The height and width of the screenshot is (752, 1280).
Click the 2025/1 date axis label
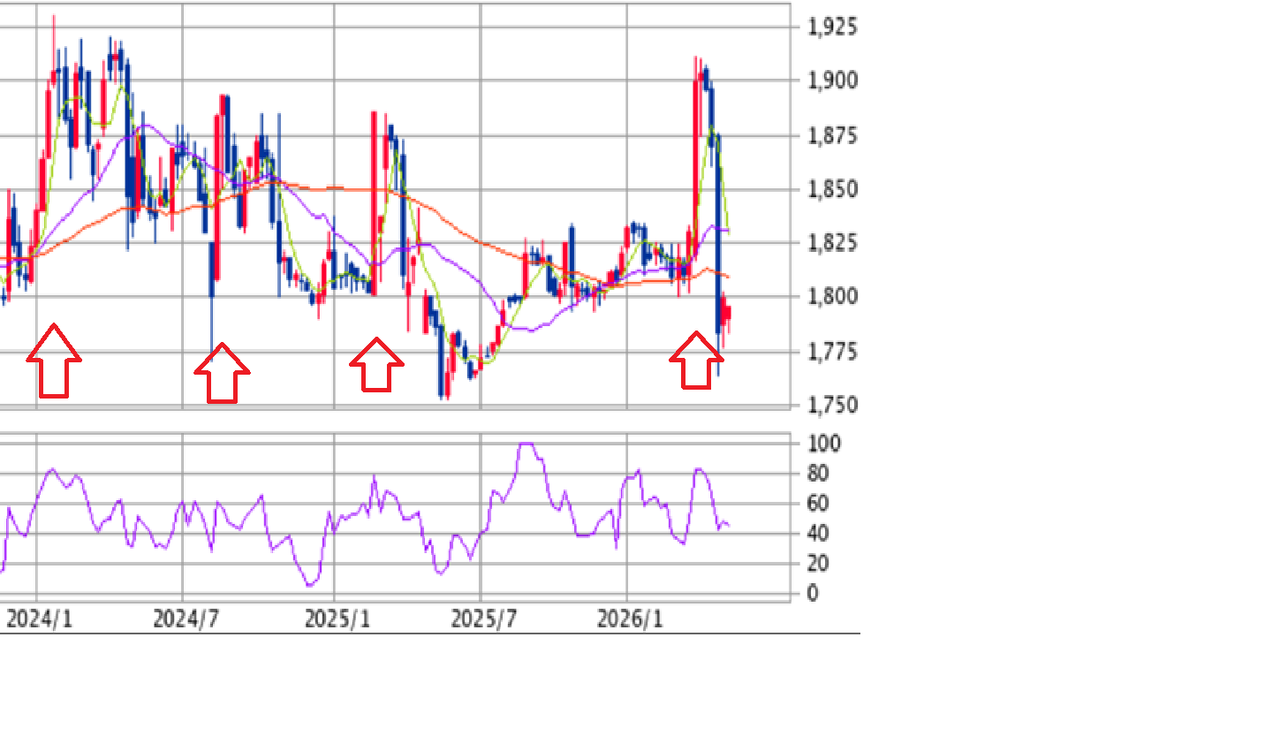coord(336,619)
